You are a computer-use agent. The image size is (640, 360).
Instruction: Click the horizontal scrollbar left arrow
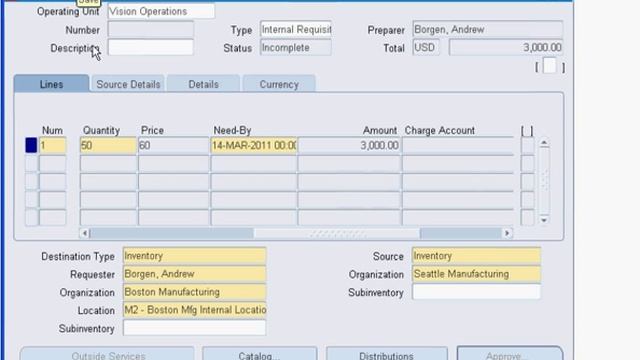84,233
